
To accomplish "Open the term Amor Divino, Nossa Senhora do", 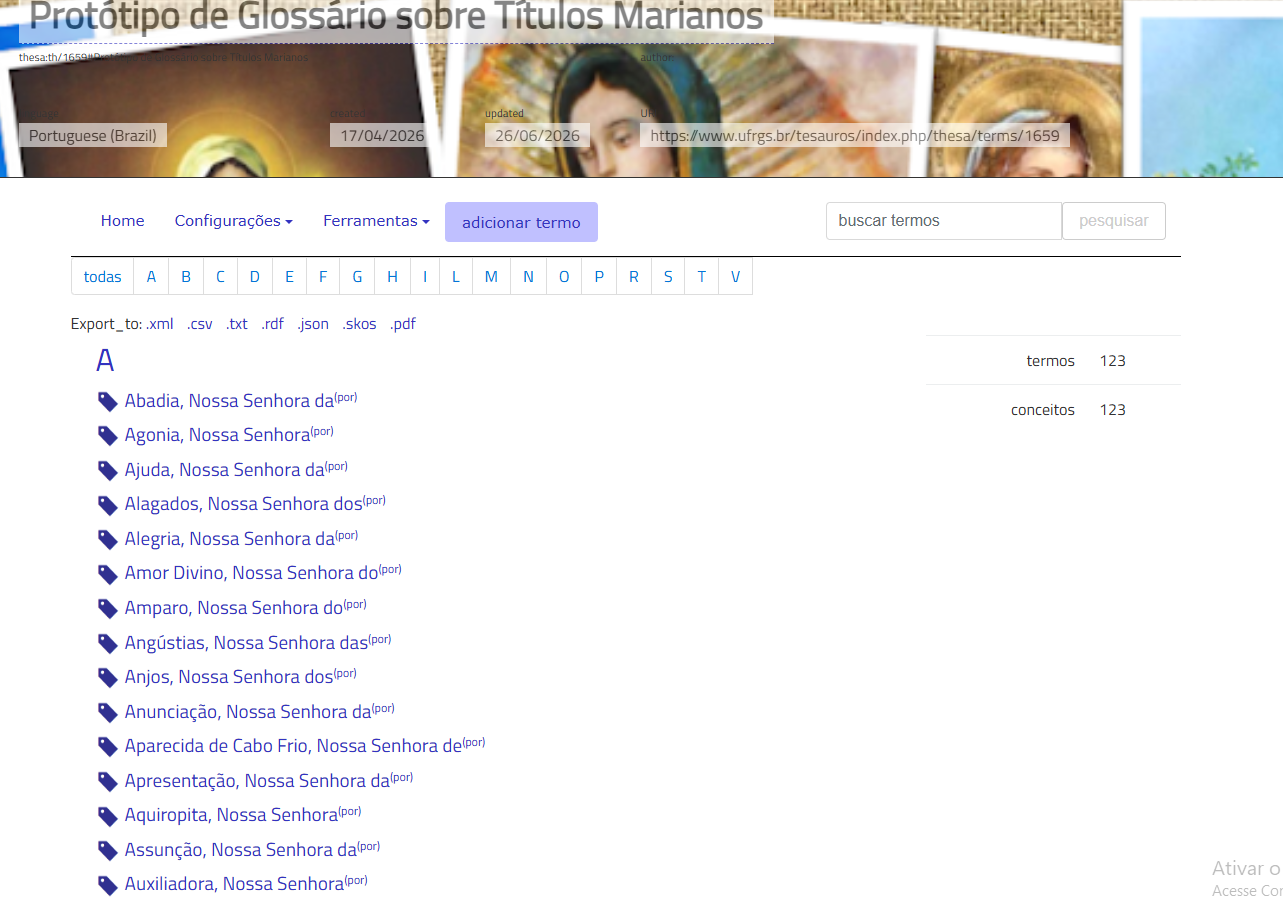I will 251,573.
